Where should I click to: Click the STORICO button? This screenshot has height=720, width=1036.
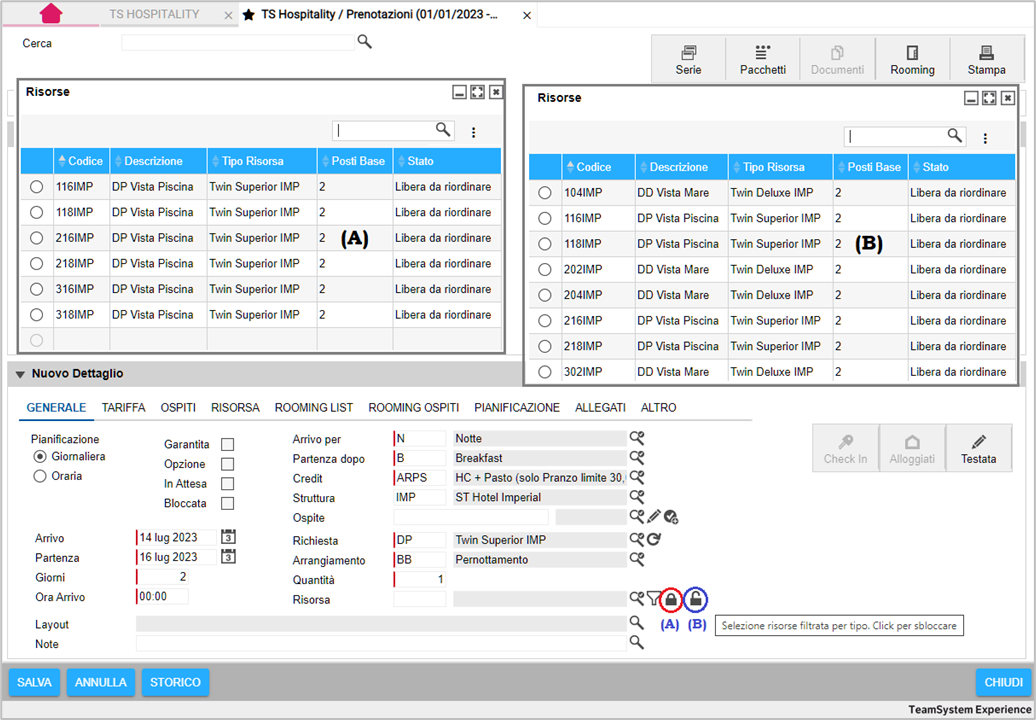tap(175, 682)
